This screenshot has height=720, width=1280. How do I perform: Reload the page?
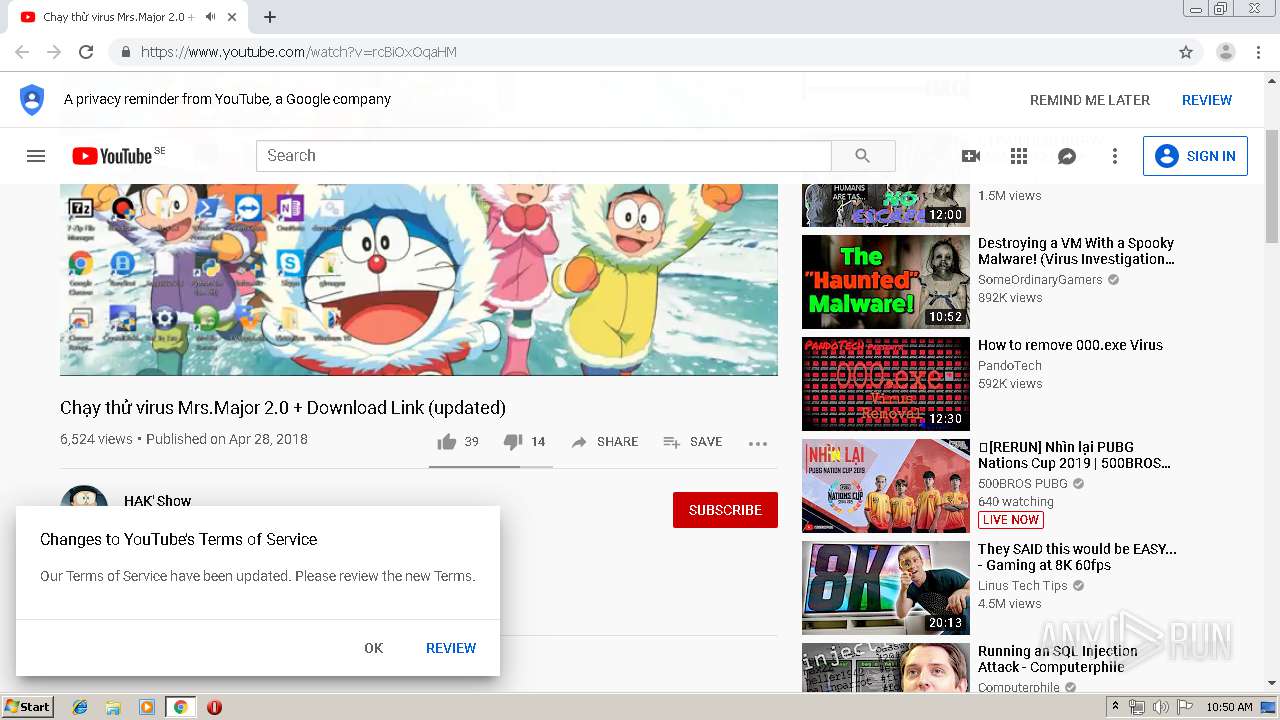tap(86, 52)
